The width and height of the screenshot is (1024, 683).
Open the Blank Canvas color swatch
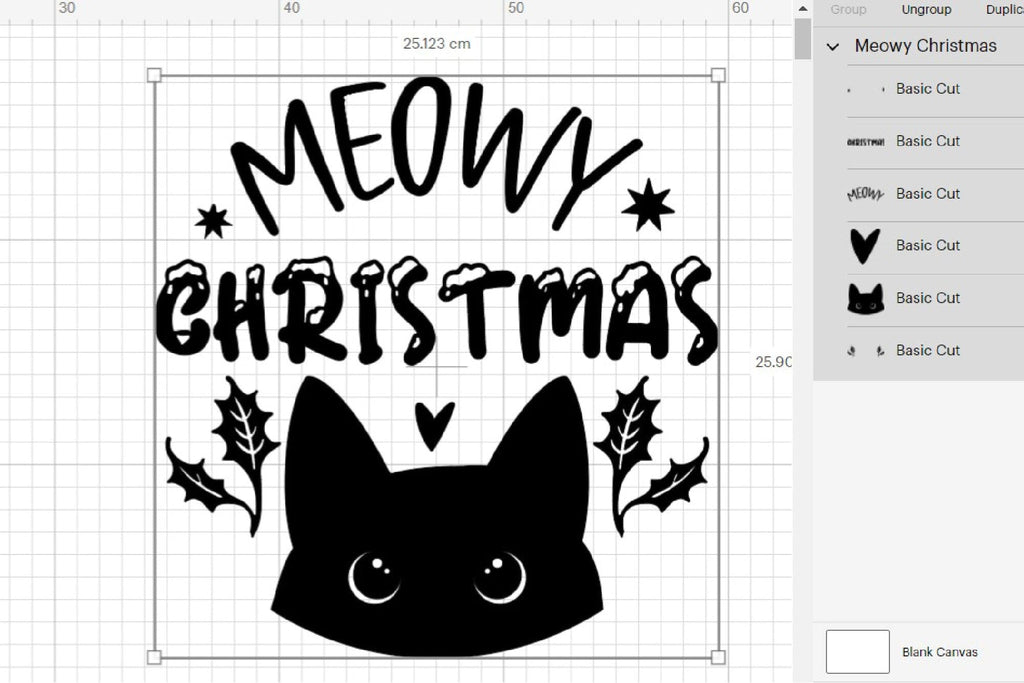coord(857,652)
